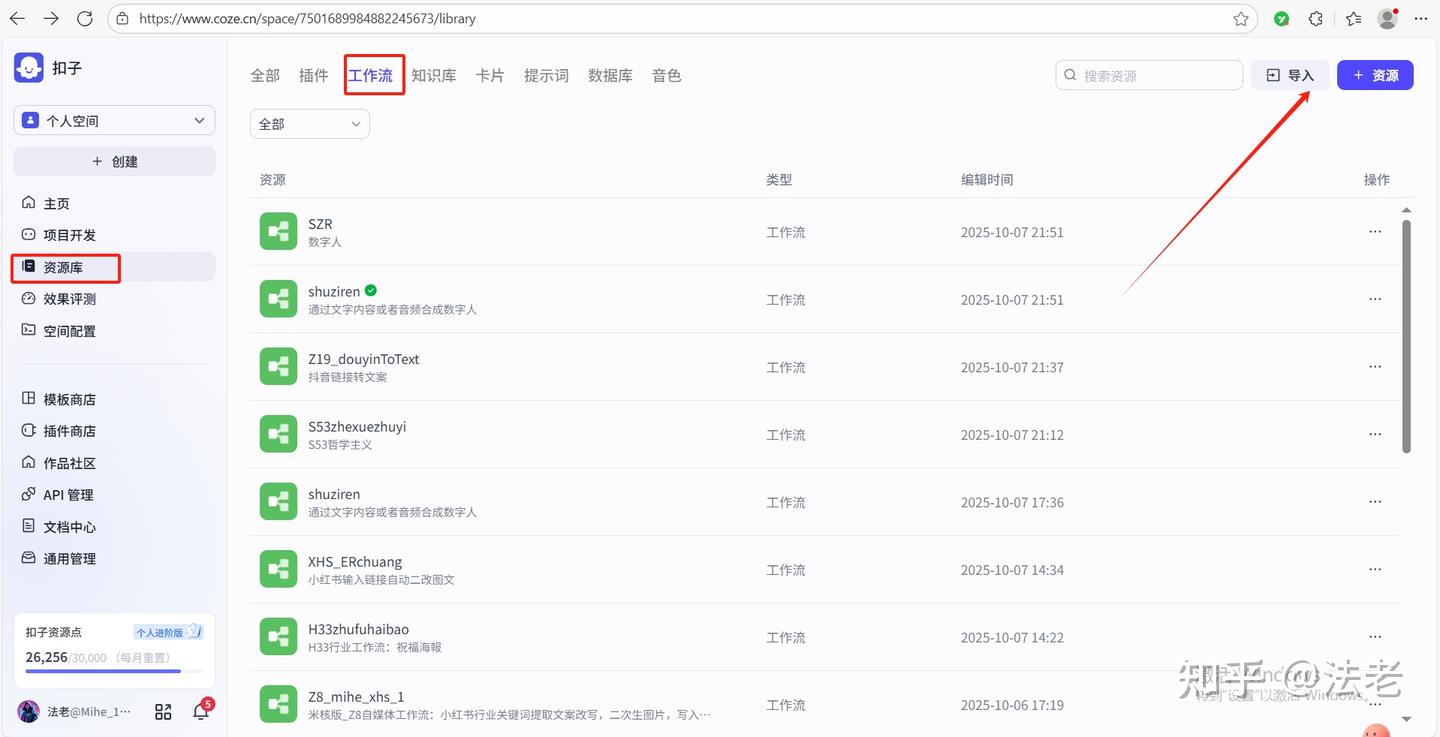Click the browser address bar URL
The width and height of the screenshot is (1440, 737).
(307, 19)
